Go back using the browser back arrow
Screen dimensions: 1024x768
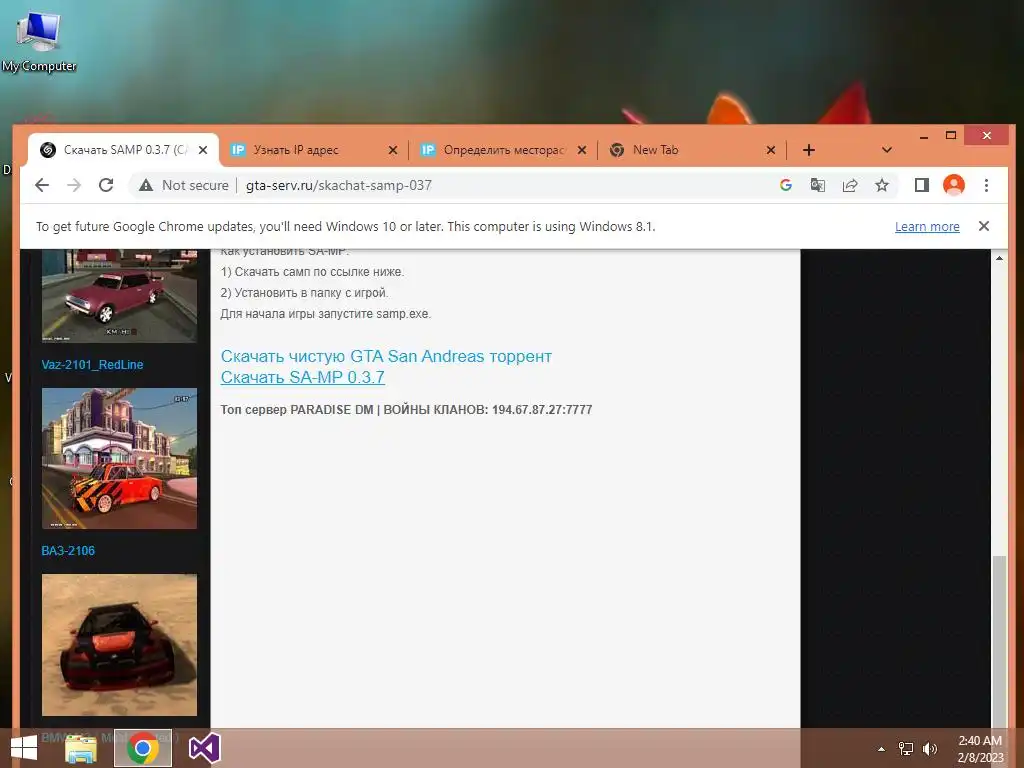pos(42,185)
